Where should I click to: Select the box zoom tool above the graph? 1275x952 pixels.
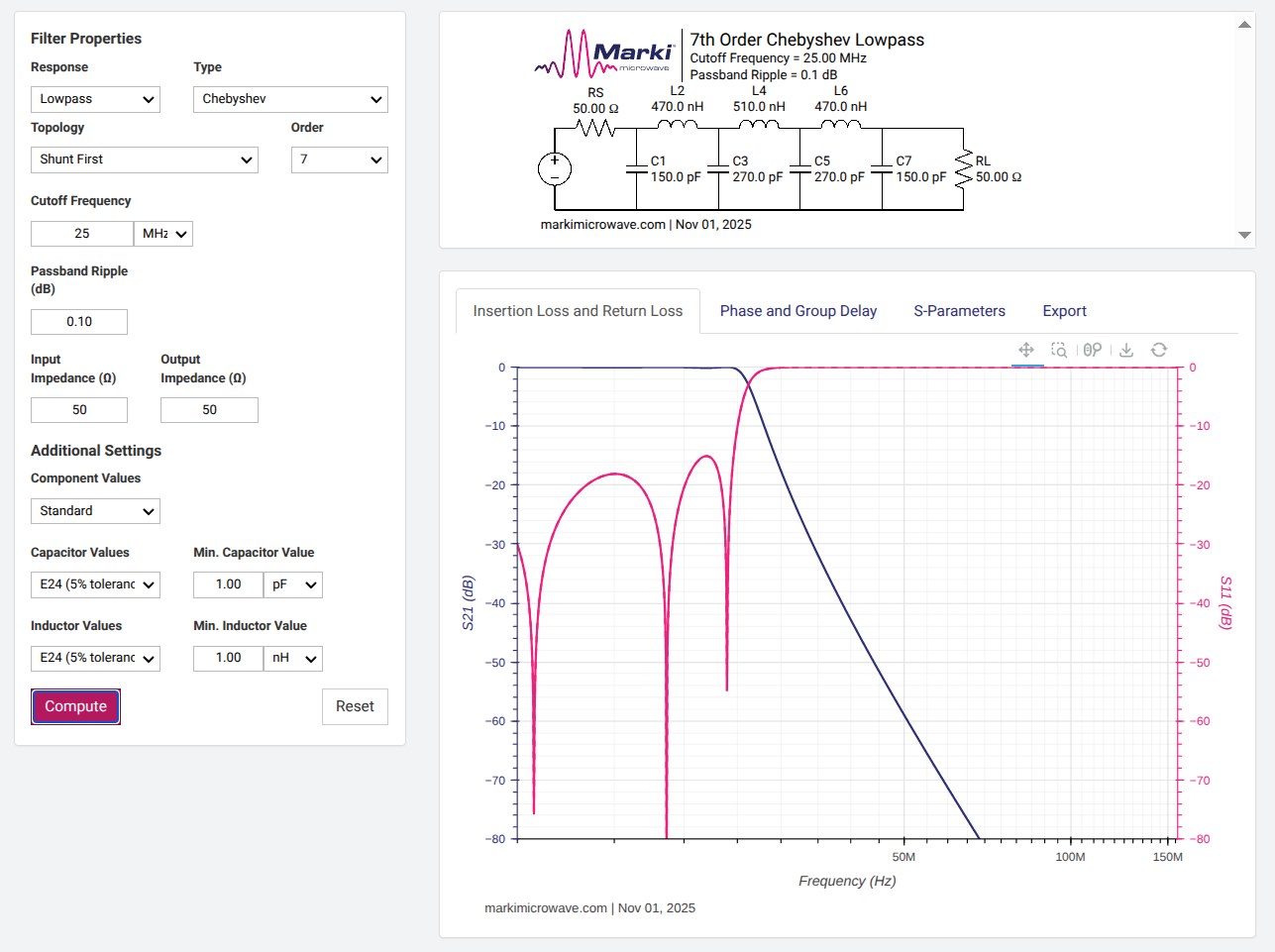(1059, 350)
